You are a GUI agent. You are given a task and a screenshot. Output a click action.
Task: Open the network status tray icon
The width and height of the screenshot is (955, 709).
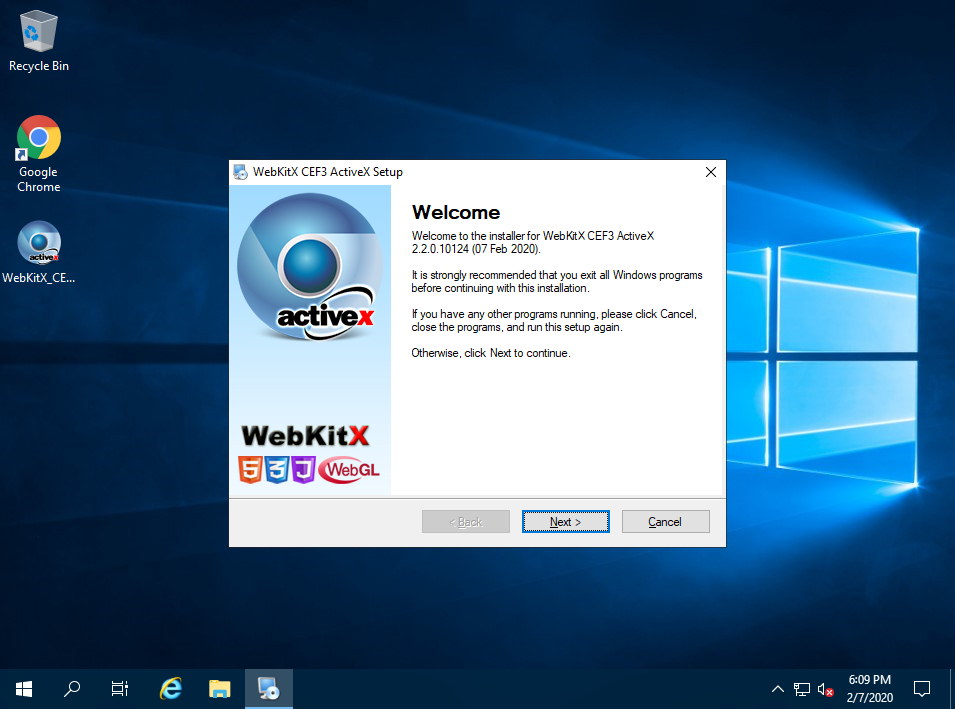[802, 689]
